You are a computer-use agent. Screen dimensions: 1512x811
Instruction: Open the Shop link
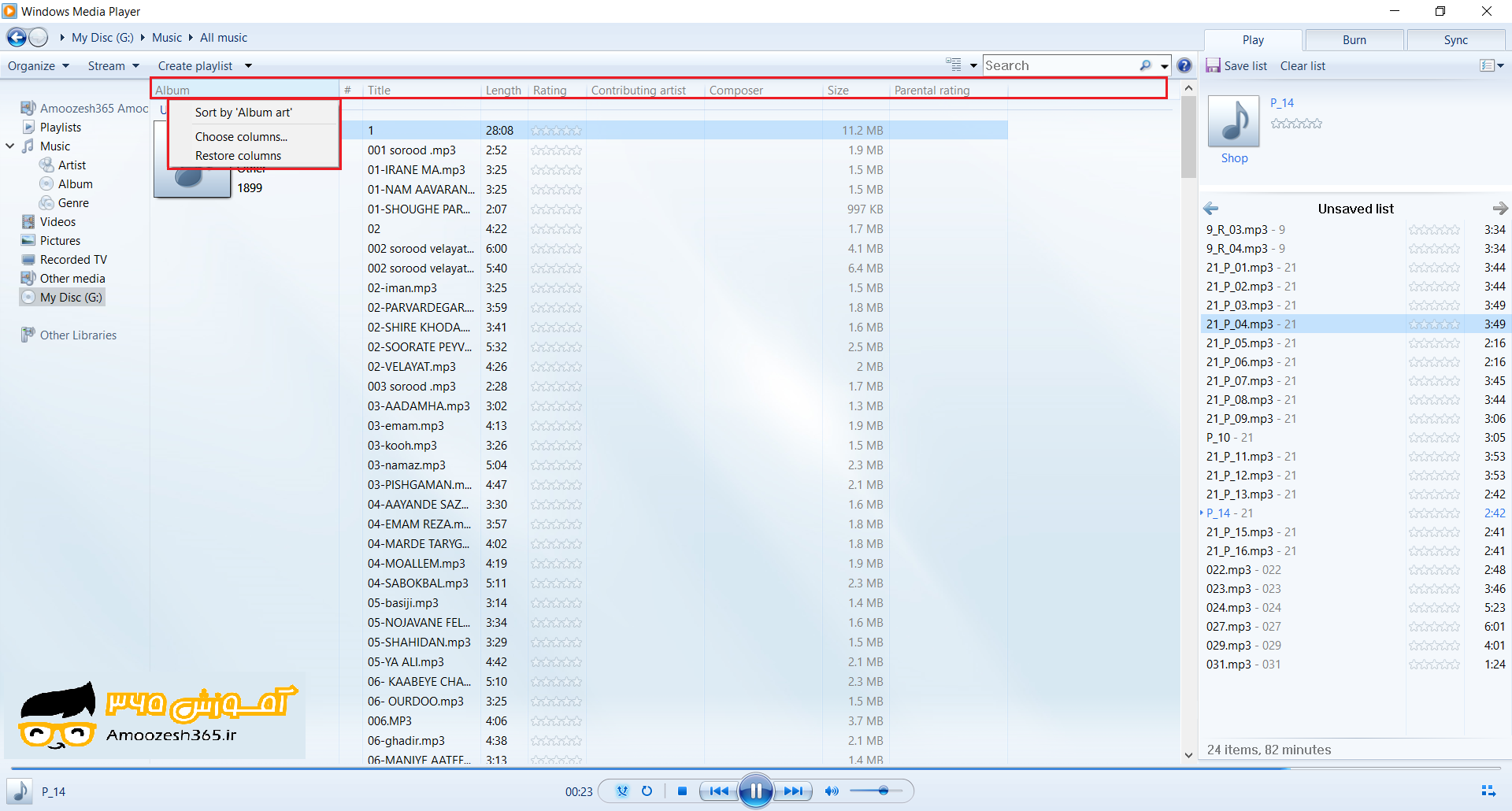click(1234, 158)
